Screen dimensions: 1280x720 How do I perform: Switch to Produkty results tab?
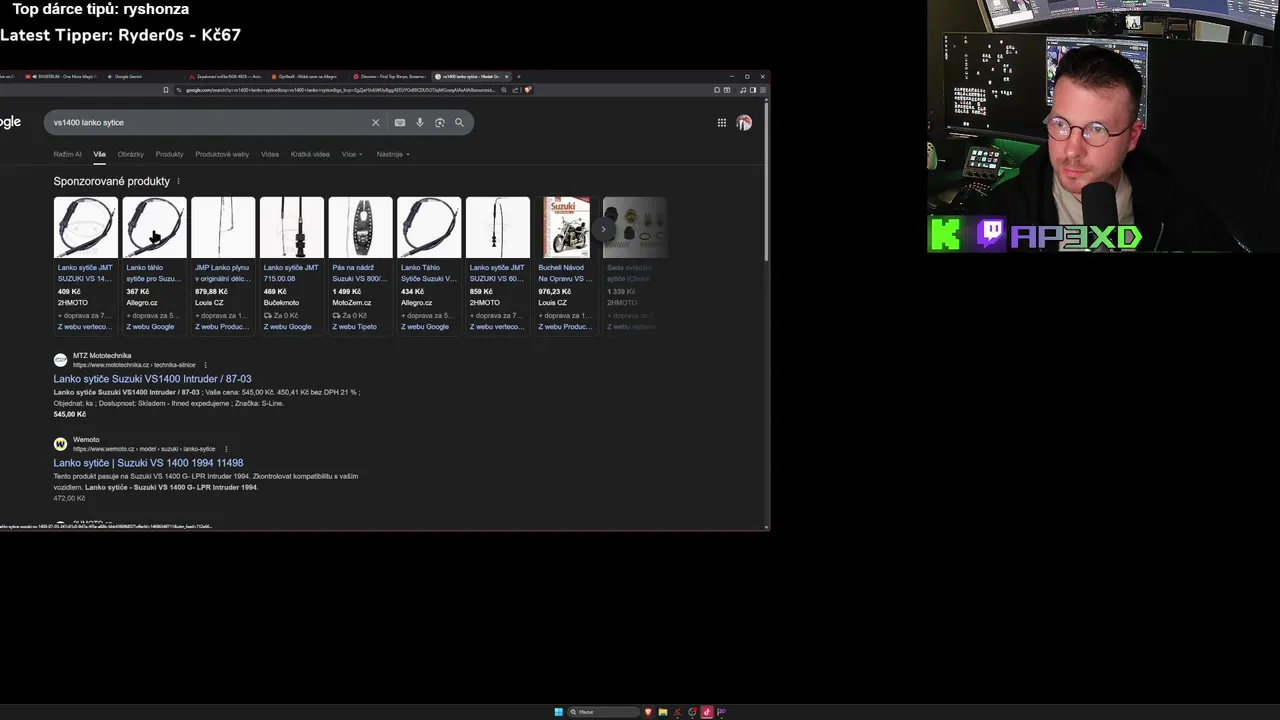coord(169,154)
